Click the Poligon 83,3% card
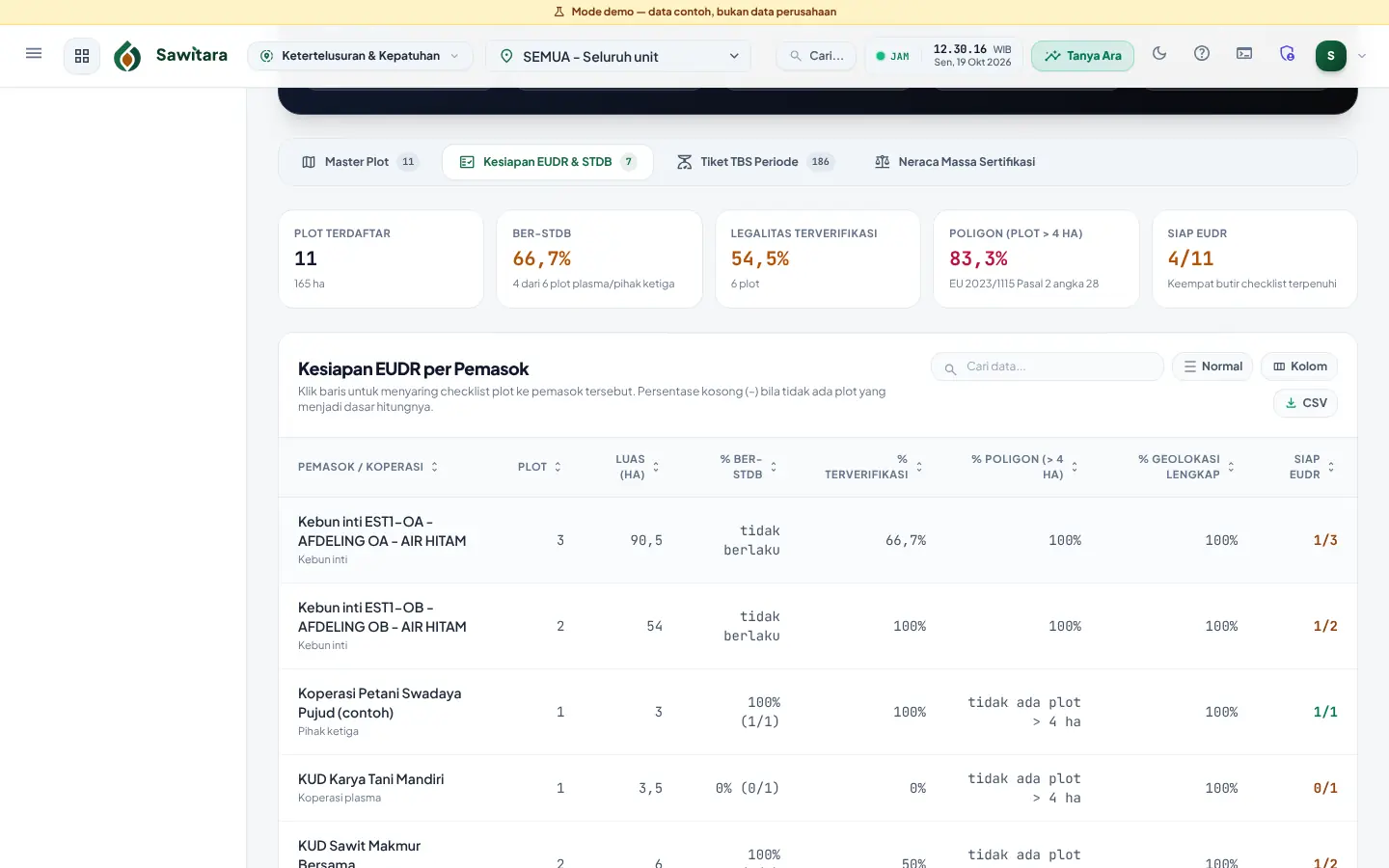Viewport: 1389px width, 868px height. 1036,259
